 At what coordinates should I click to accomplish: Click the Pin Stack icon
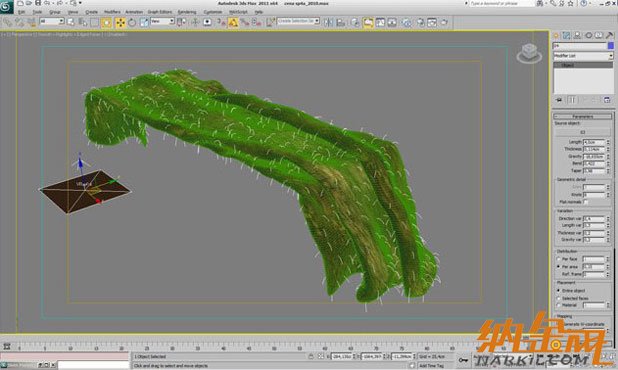tap(559, 100)
